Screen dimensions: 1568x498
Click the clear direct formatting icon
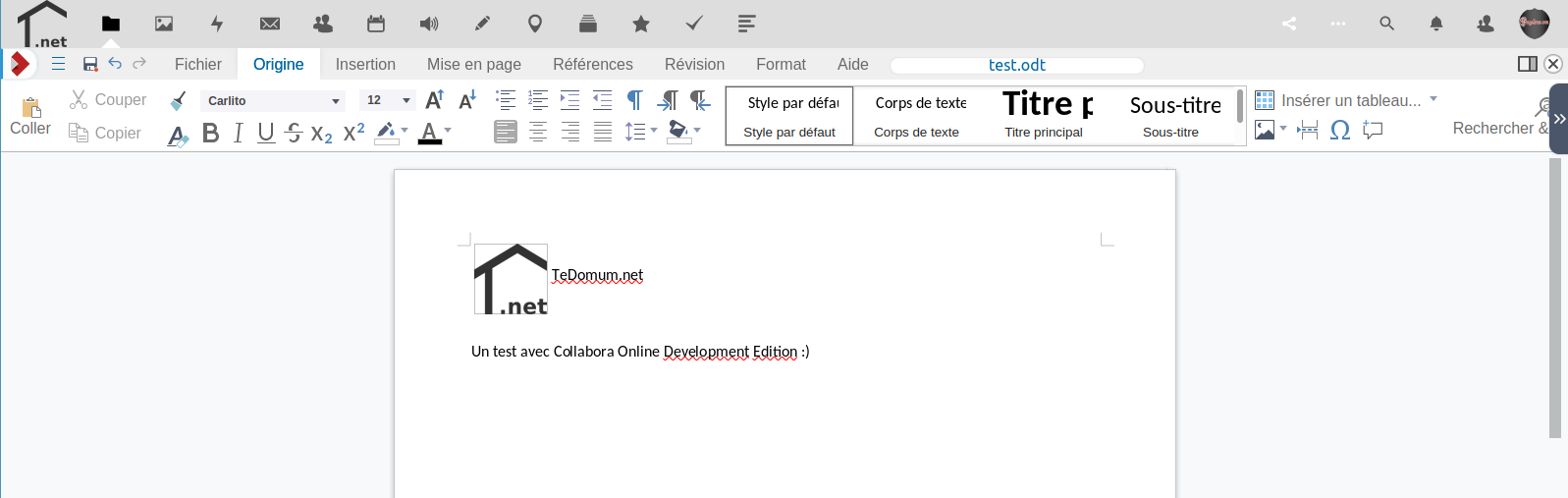(x=178, y=135)
